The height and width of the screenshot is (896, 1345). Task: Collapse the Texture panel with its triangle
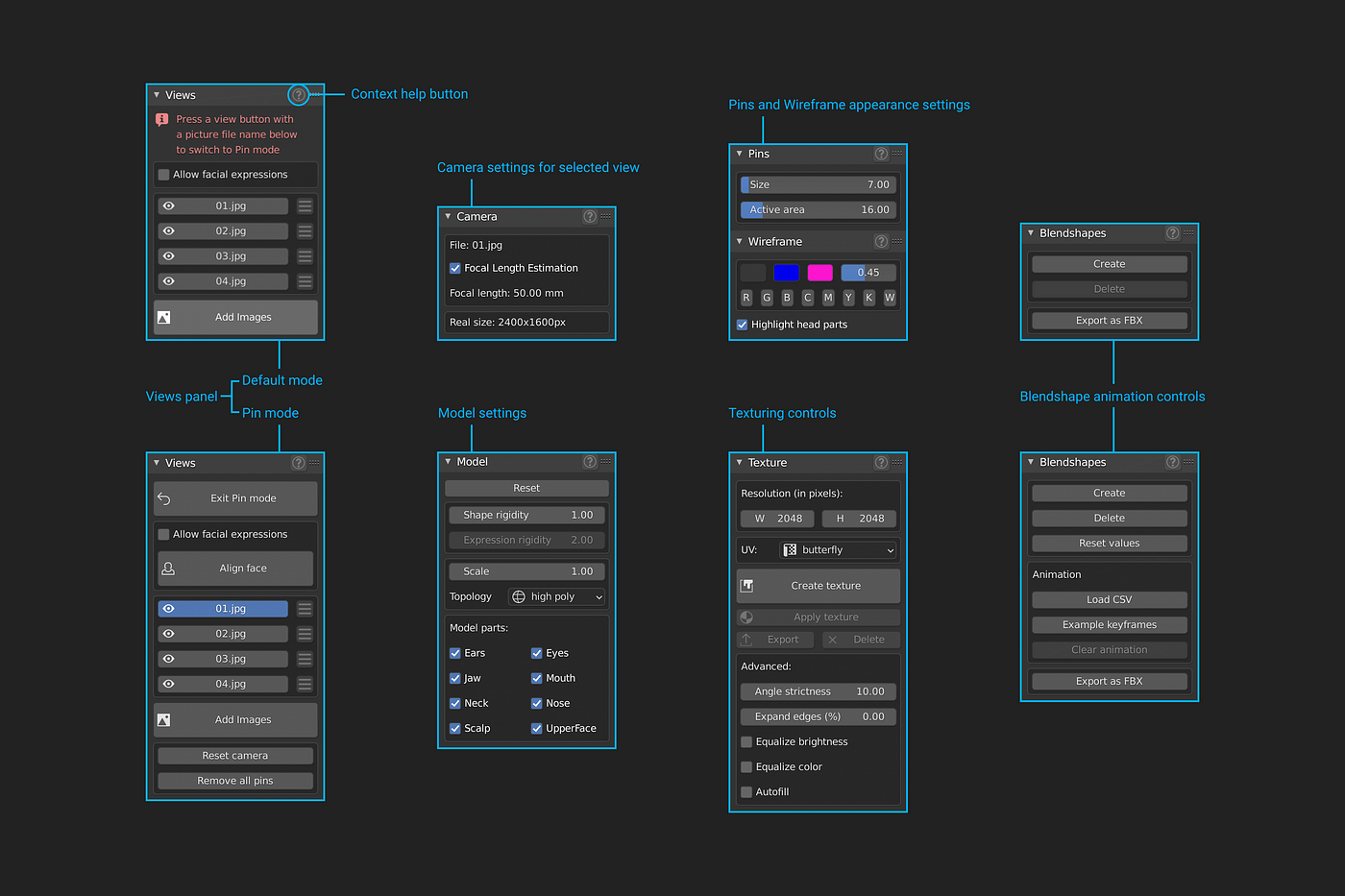click(739, 463)
